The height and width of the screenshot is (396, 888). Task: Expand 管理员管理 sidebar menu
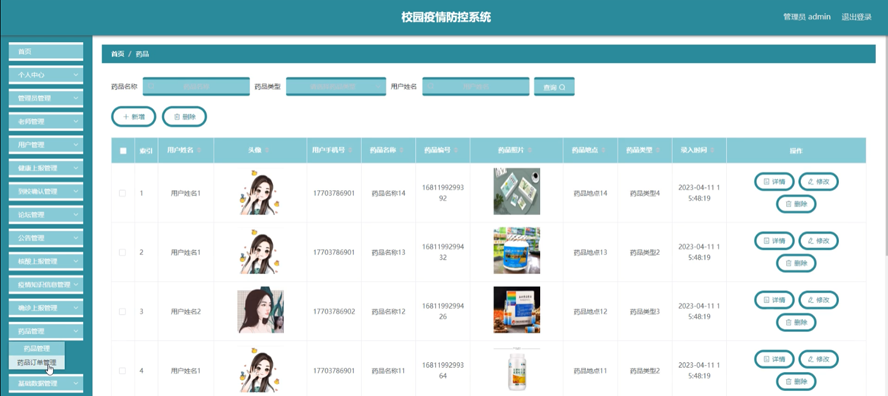pyautogui.click(x=46, y=98)
